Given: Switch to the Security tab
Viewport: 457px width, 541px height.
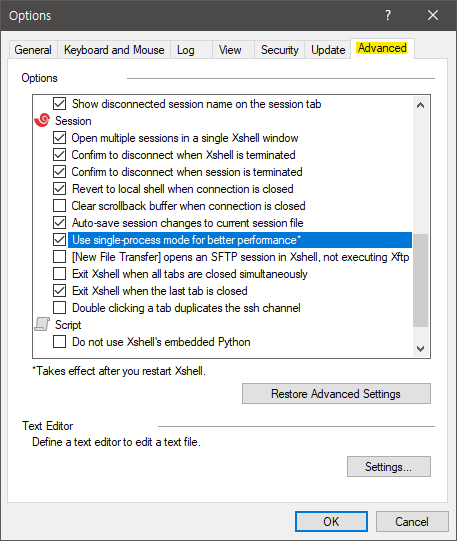Looking at the screenshot, I should 279,50.
